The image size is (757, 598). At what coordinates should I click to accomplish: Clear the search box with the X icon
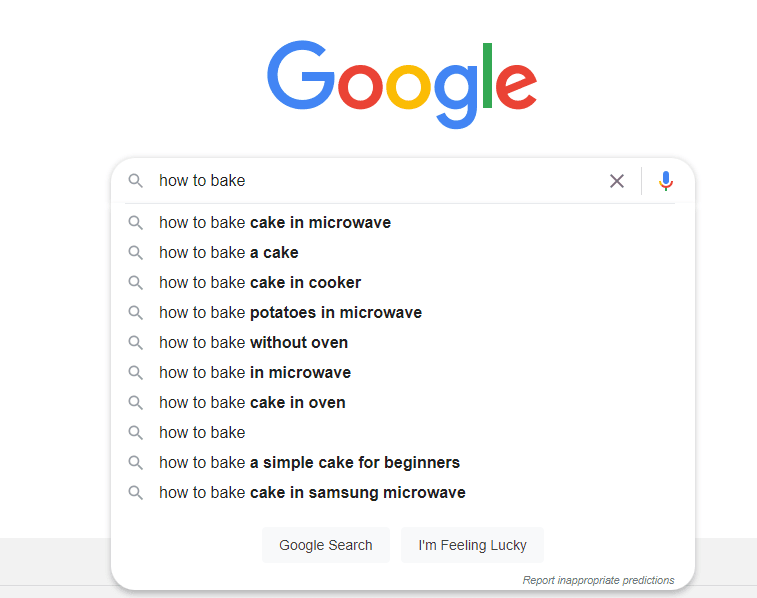pos(617,181)
